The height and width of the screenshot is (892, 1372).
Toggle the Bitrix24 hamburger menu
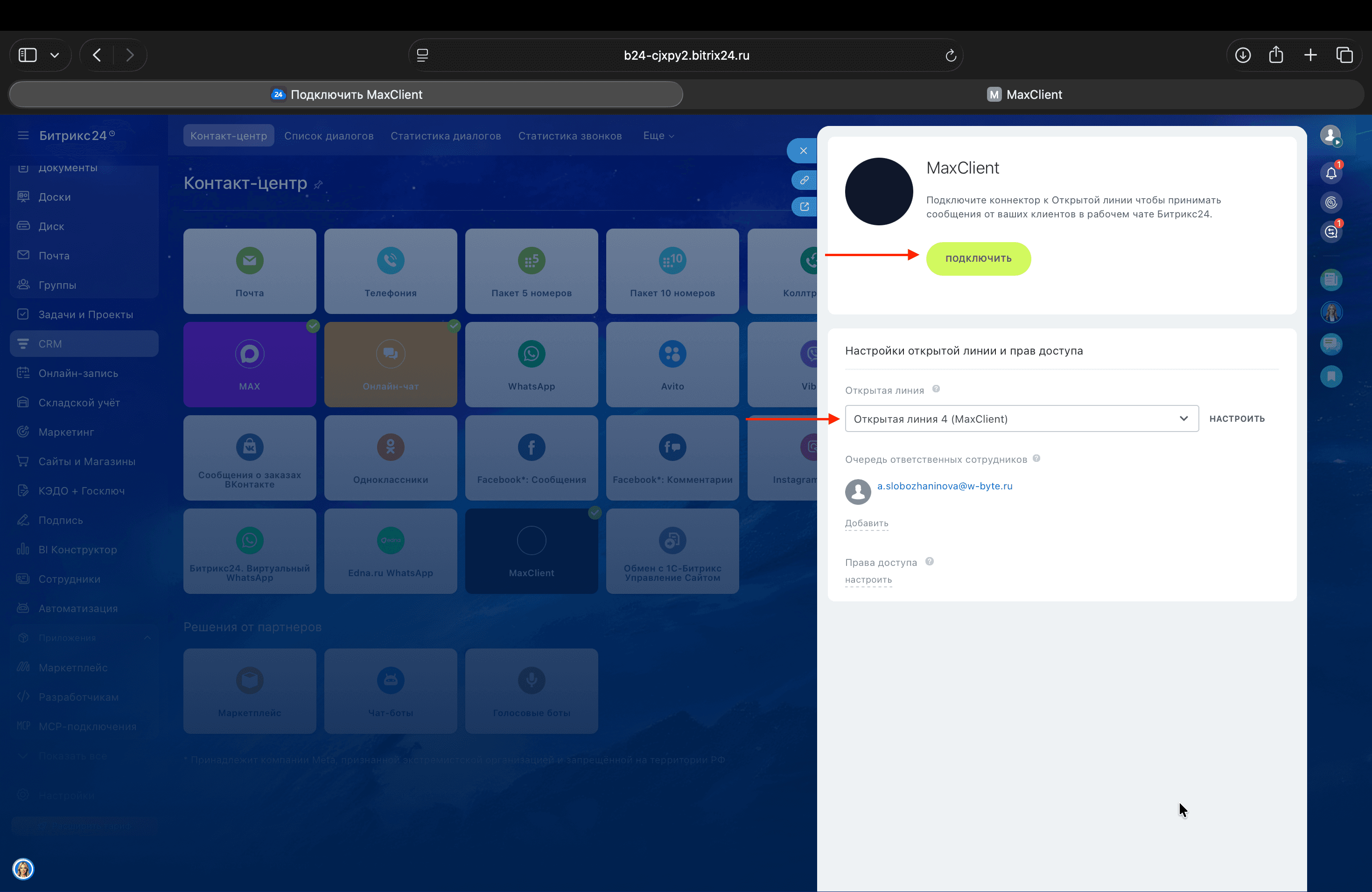pyautogui.click(x=23, y=135)
